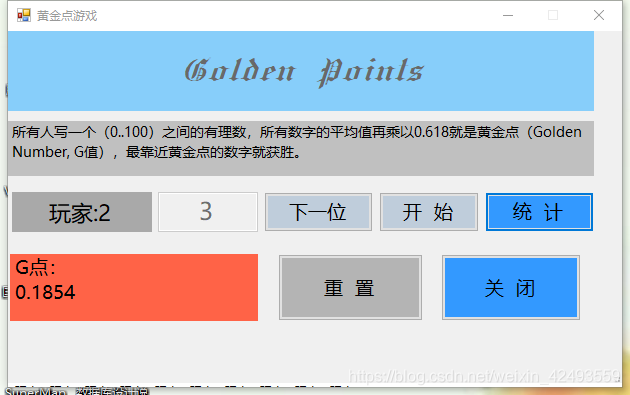
Task: Click the disabled maximize button
Action: pos(553,15)
